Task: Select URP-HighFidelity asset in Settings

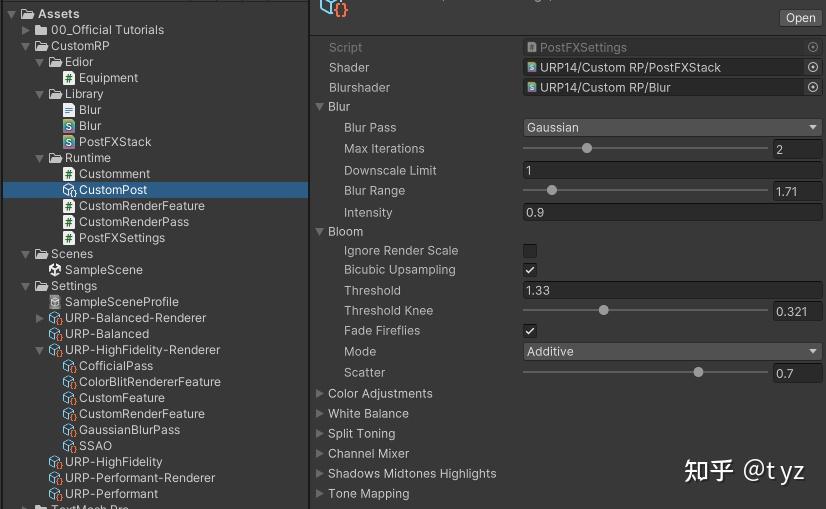Action: coord(113,462)
